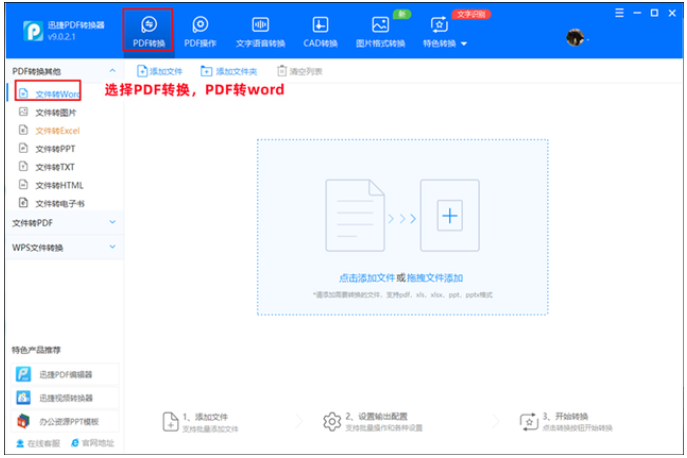
Task: Click the 特色产品推荐 heading
Action: coord(36,350)
